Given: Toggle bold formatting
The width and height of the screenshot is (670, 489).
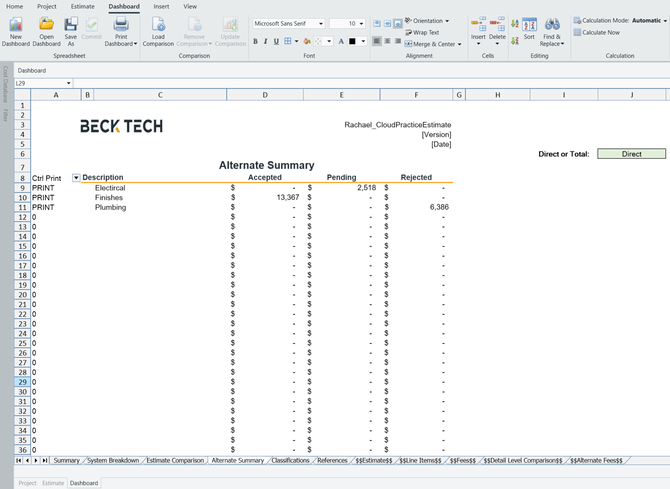Looking at the screenshot, I should (255, 42).
